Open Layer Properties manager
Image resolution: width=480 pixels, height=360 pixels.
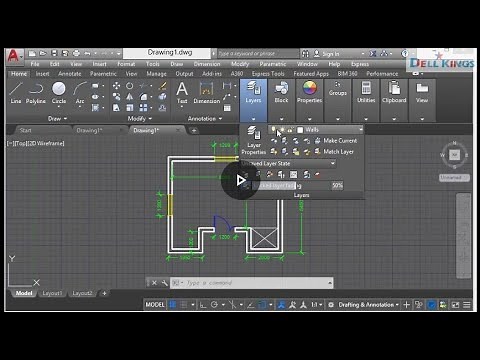tap(254, 140)
